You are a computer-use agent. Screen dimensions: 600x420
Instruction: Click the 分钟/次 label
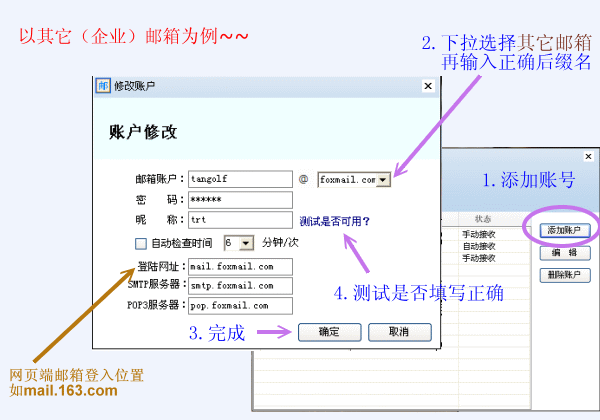click(280, 243)
